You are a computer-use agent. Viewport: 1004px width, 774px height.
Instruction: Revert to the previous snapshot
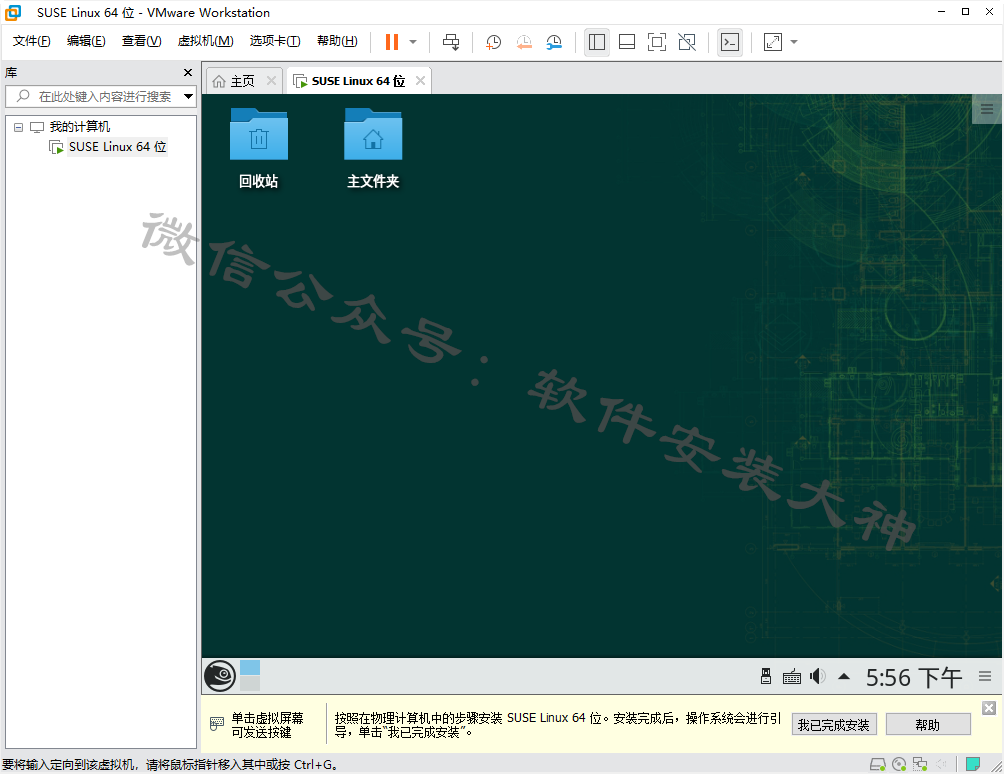tap(524, 42)
